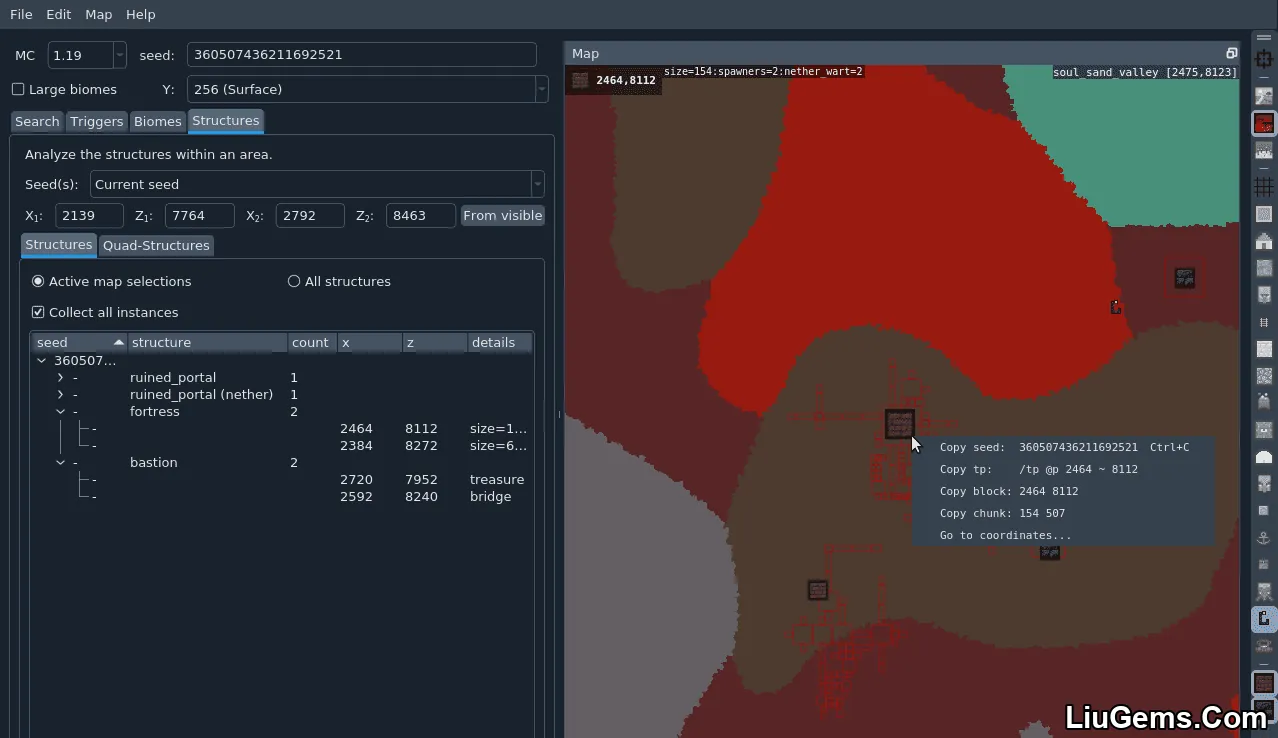Click the seed number input field
The width and height of the screenshot is (1278, 738).
362,55
